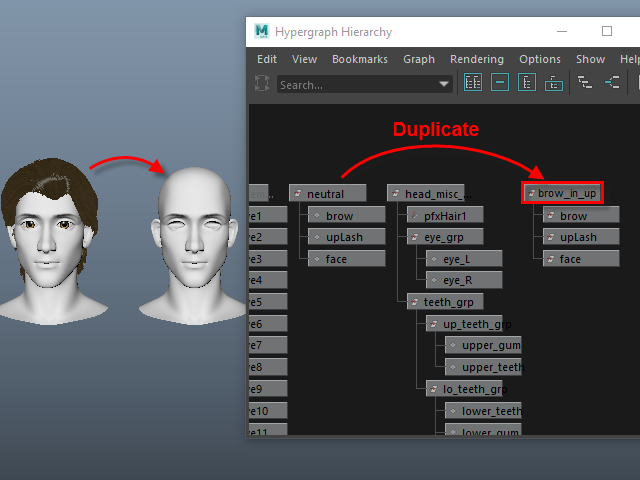Screen dimensions: 640x480
Task: Click the input connections graph icon
Action: tap(612, 82)
